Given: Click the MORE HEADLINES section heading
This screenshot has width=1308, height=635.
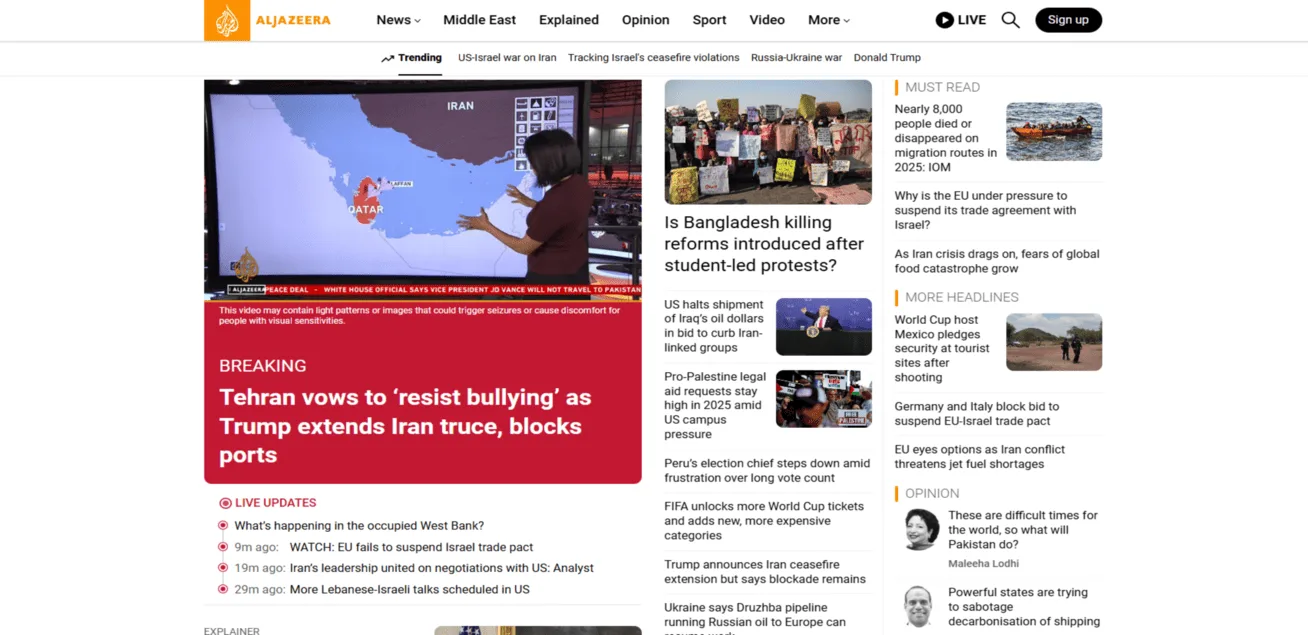Looking at the screenshot, I should (x=962, y=297).
